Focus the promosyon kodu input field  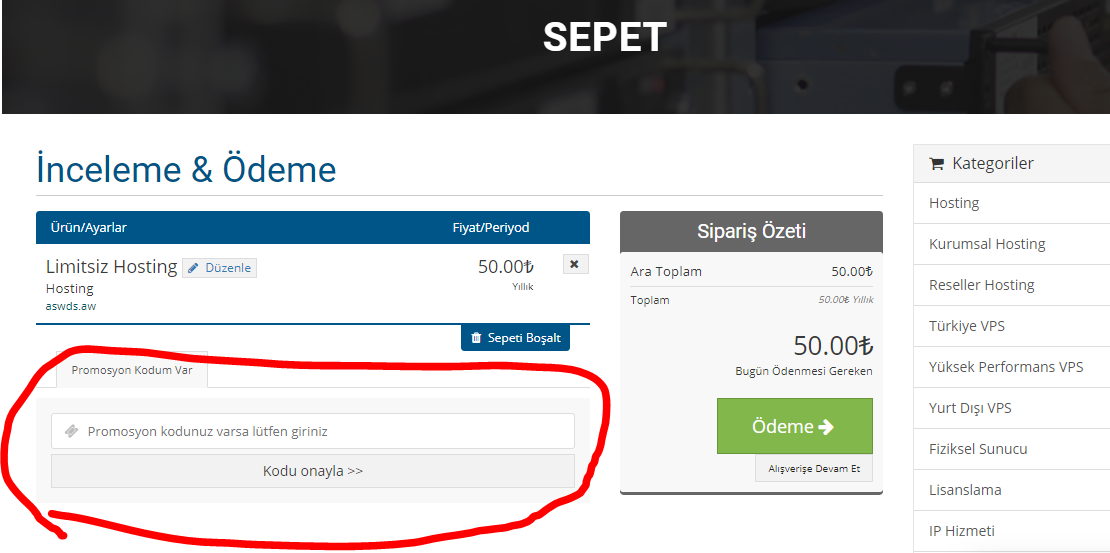point(313,431)
